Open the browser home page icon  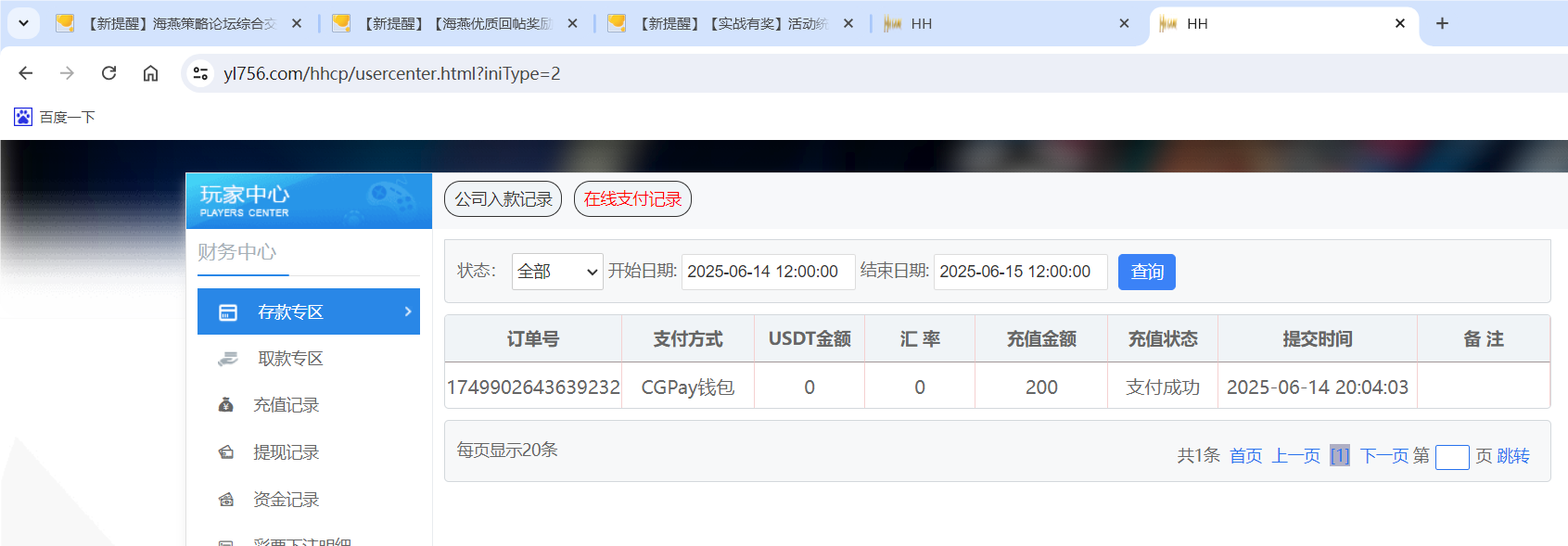click(x=150, y=73)
